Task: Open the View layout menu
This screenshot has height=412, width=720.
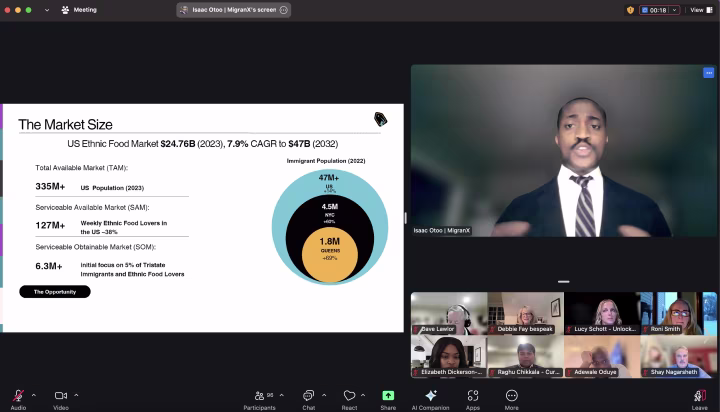Action: point(701,10)
